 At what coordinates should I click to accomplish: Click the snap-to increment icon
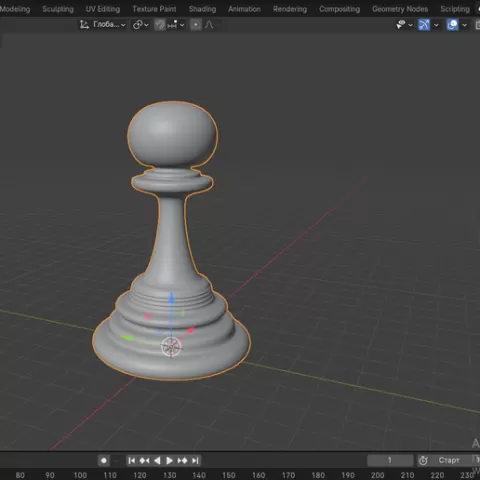(173, 25)
